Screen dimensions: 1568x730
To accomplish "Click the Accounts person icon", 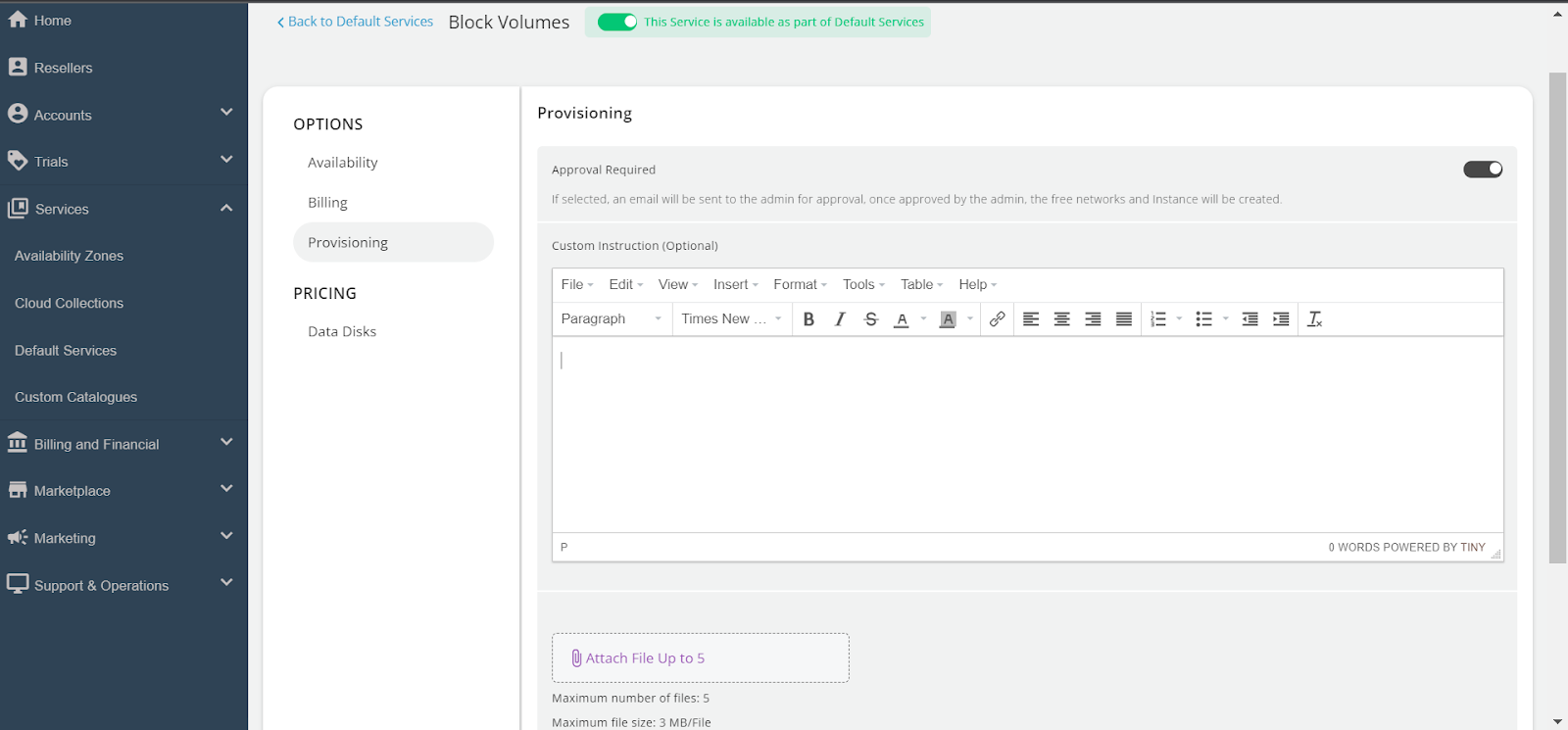I will (18, 114).
